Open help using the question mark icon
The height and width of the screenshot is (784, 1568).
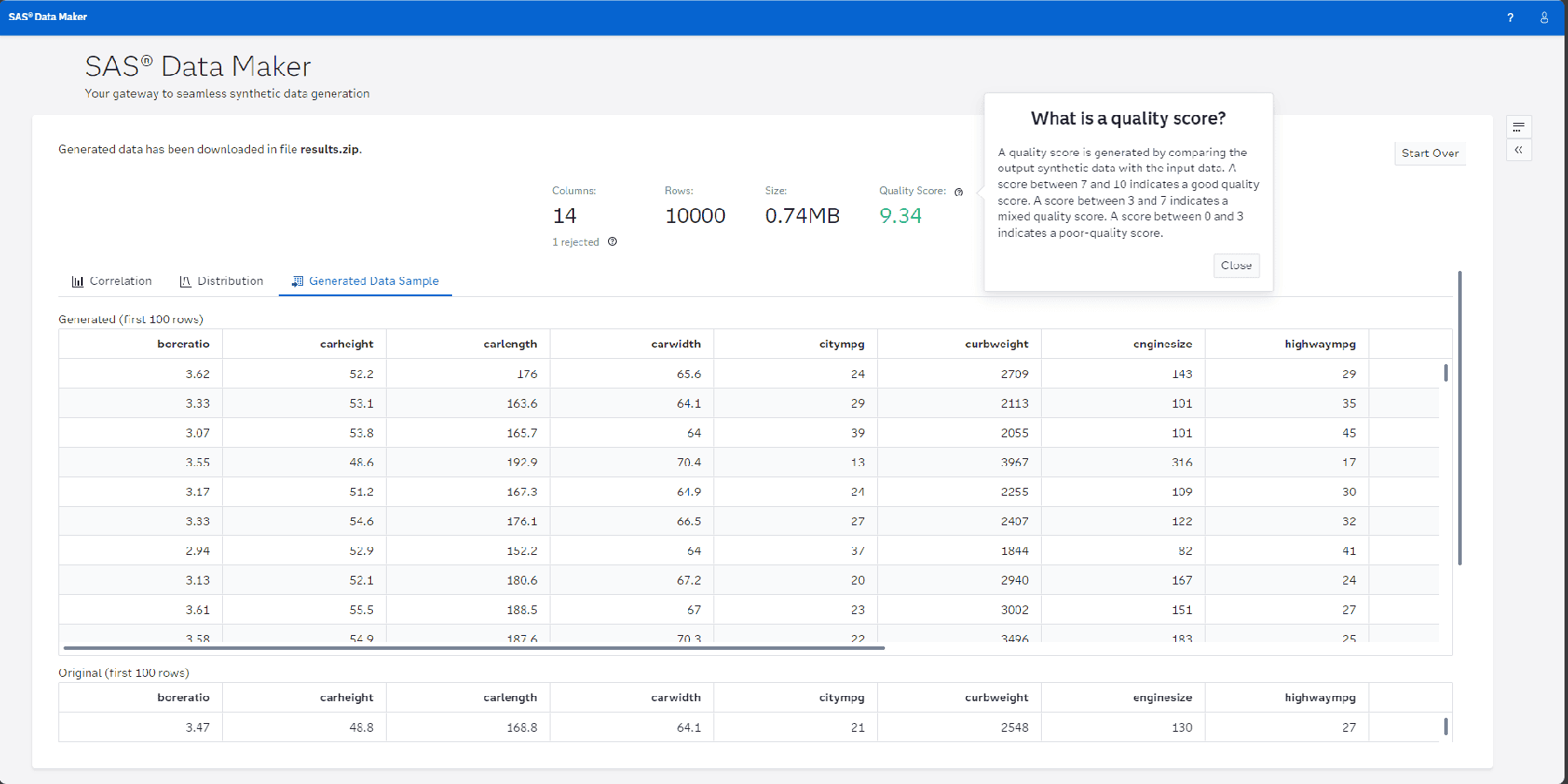pos(1511,17)
